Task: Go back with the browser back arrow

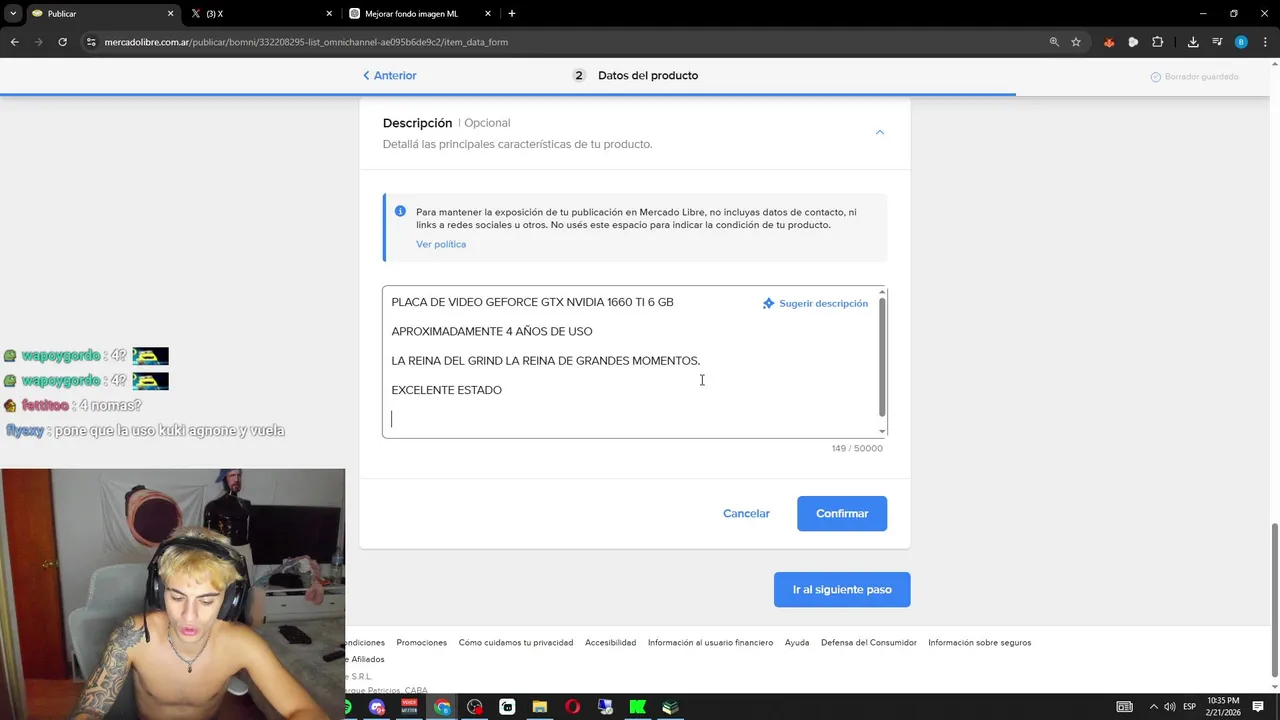Action: (x=14, y=42)
